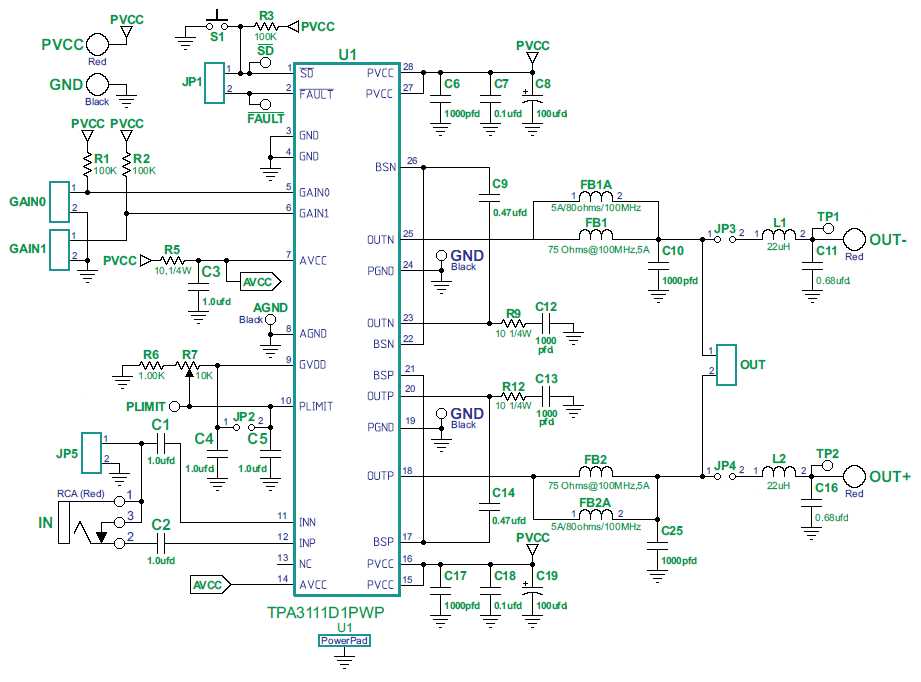The width and height of the screenshot is (921, 682).
Task: Select the OUT connector box
Action: [727, 365]
